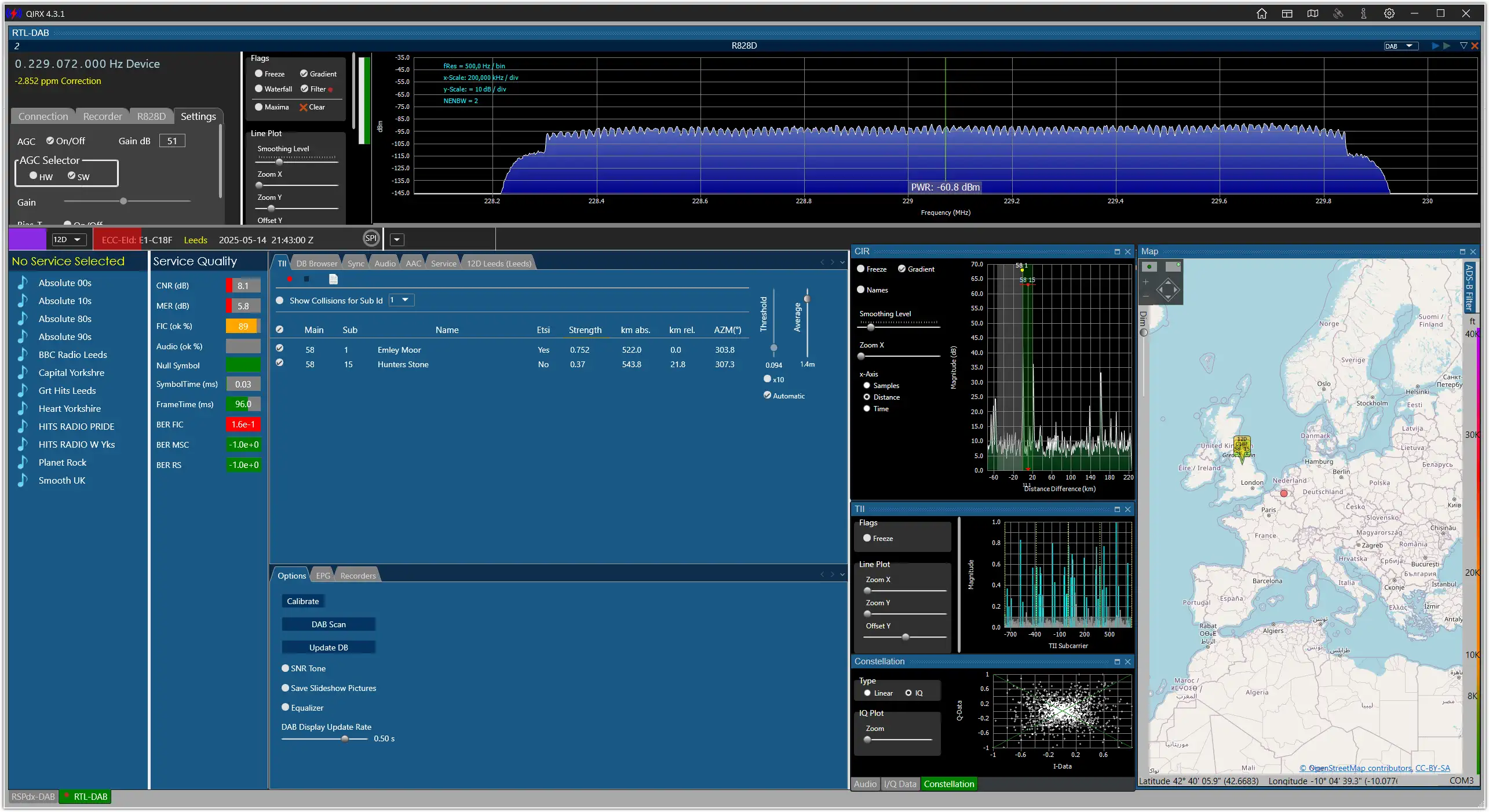
Task: Enable the Waterfall flag
Action: click(273, 89)
